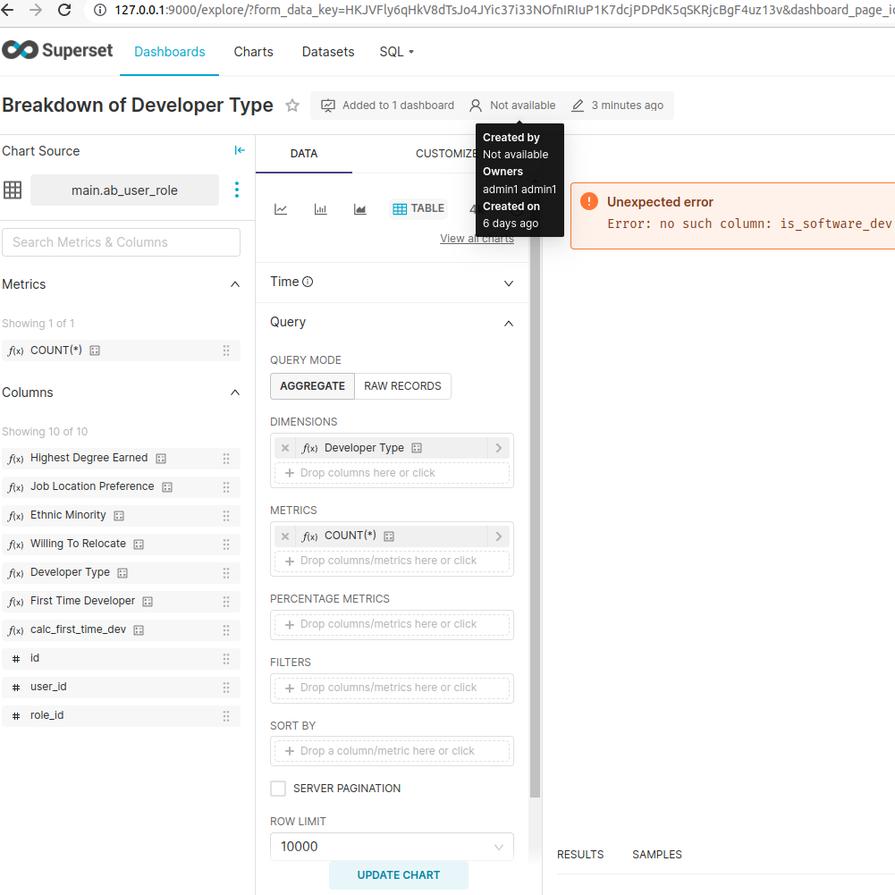
Task: Click the browser forward arrow
Action: coord(36,10)
